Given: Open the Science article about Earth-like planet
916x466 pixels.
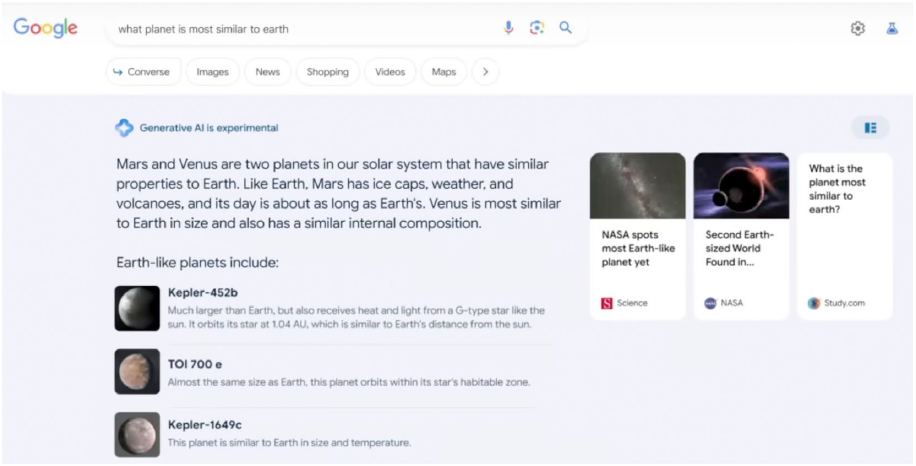Looking at the screenshot, I should (637, 236).
